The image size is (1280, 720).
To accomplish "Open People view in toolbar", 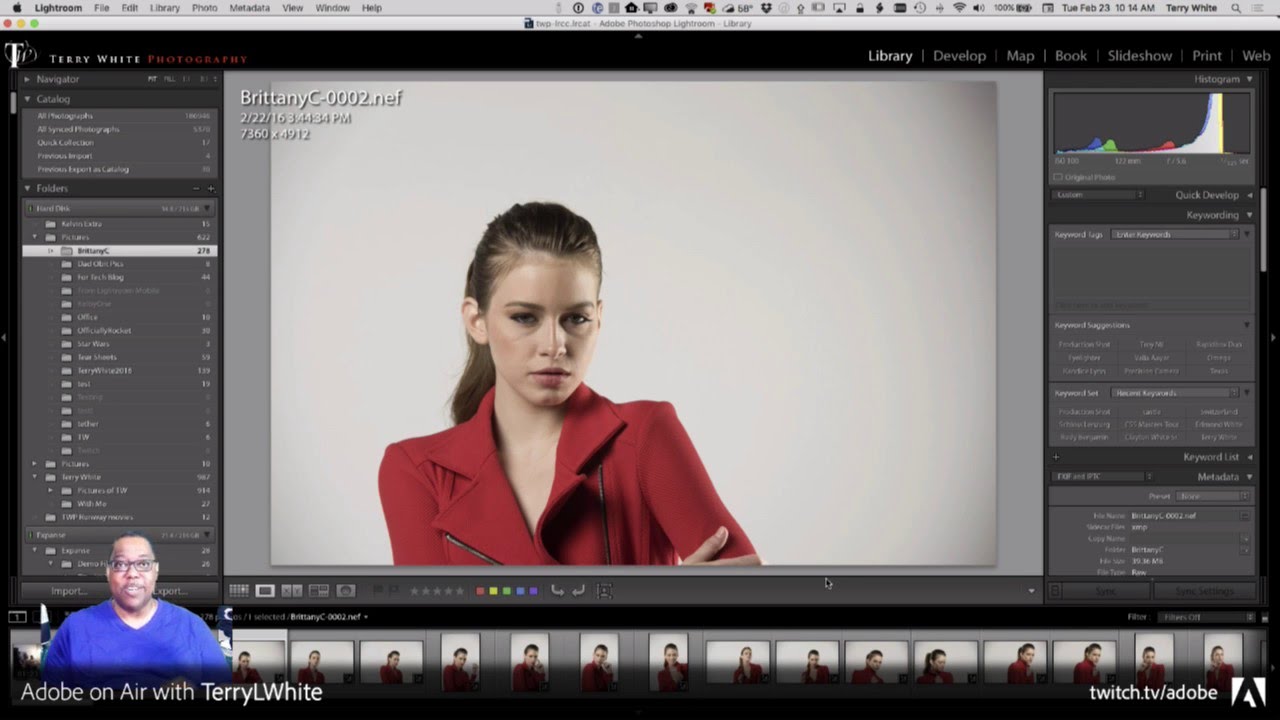I will (x=346, y=591).
